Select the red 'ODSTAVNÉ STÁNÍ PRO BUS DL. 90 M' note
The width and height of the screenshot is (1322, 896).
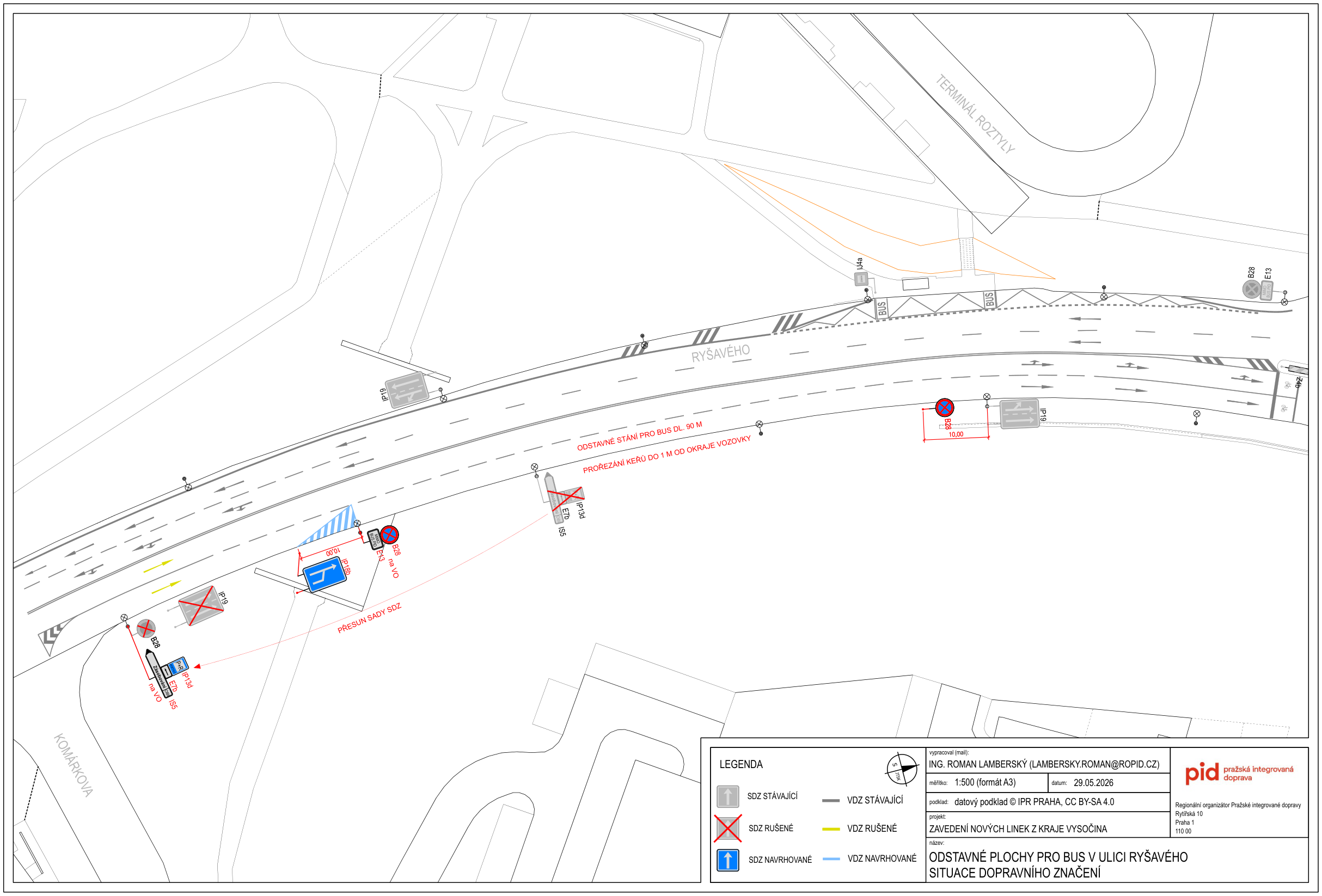pyautogui.click(x=639, y=437)
